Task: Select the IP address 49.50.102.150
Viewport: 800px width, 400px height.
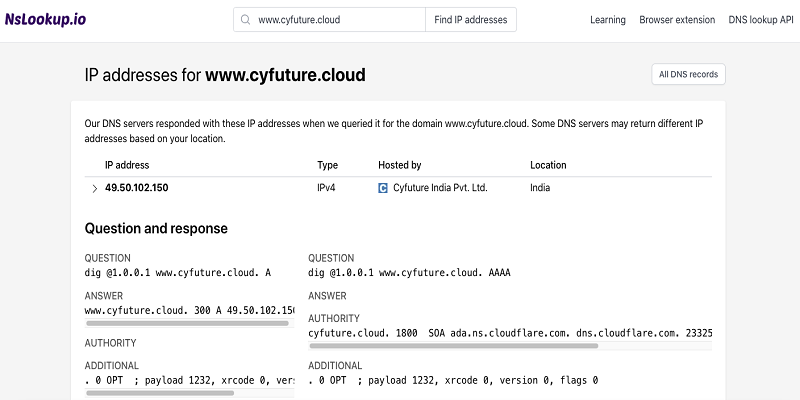Action: [x=137, y=188]
